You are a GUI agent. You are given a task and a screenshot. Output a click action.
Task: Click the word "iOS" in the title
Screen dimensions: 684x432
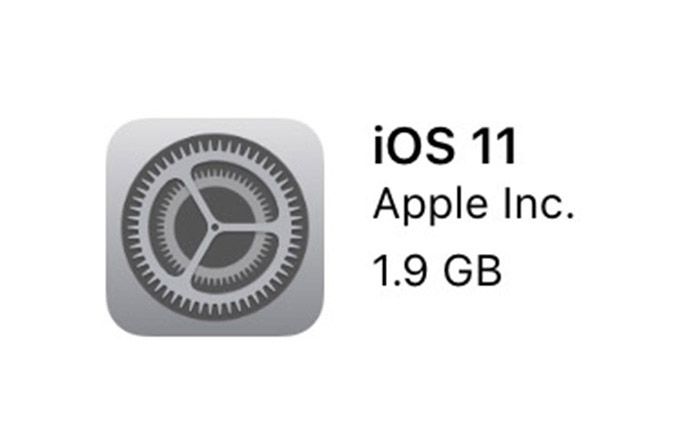tap(413, 145)
